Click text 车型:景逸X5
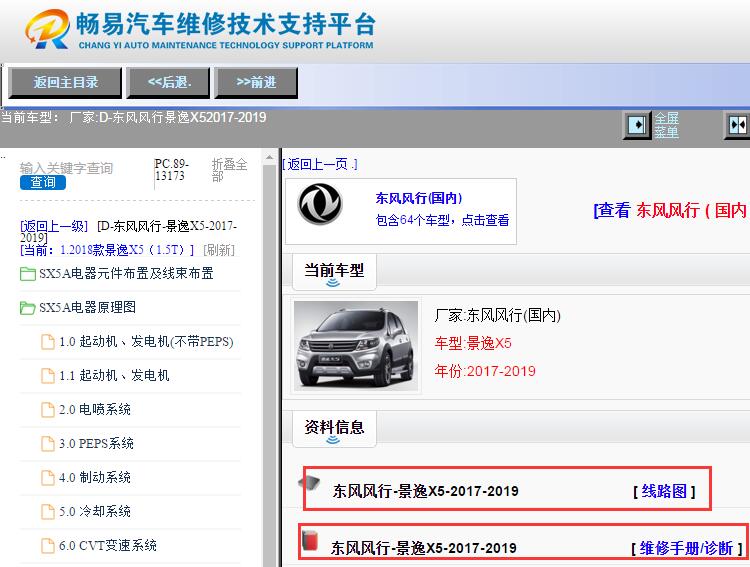The image size is (750, 567). click(x=473, y=343)
